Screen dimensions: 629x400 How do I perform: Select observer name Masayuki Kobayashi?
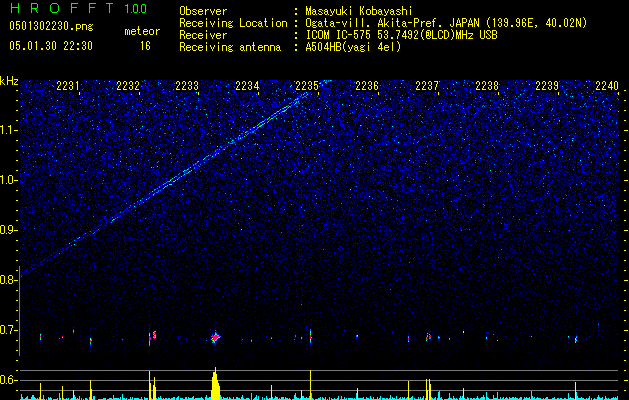click(359, 11)
